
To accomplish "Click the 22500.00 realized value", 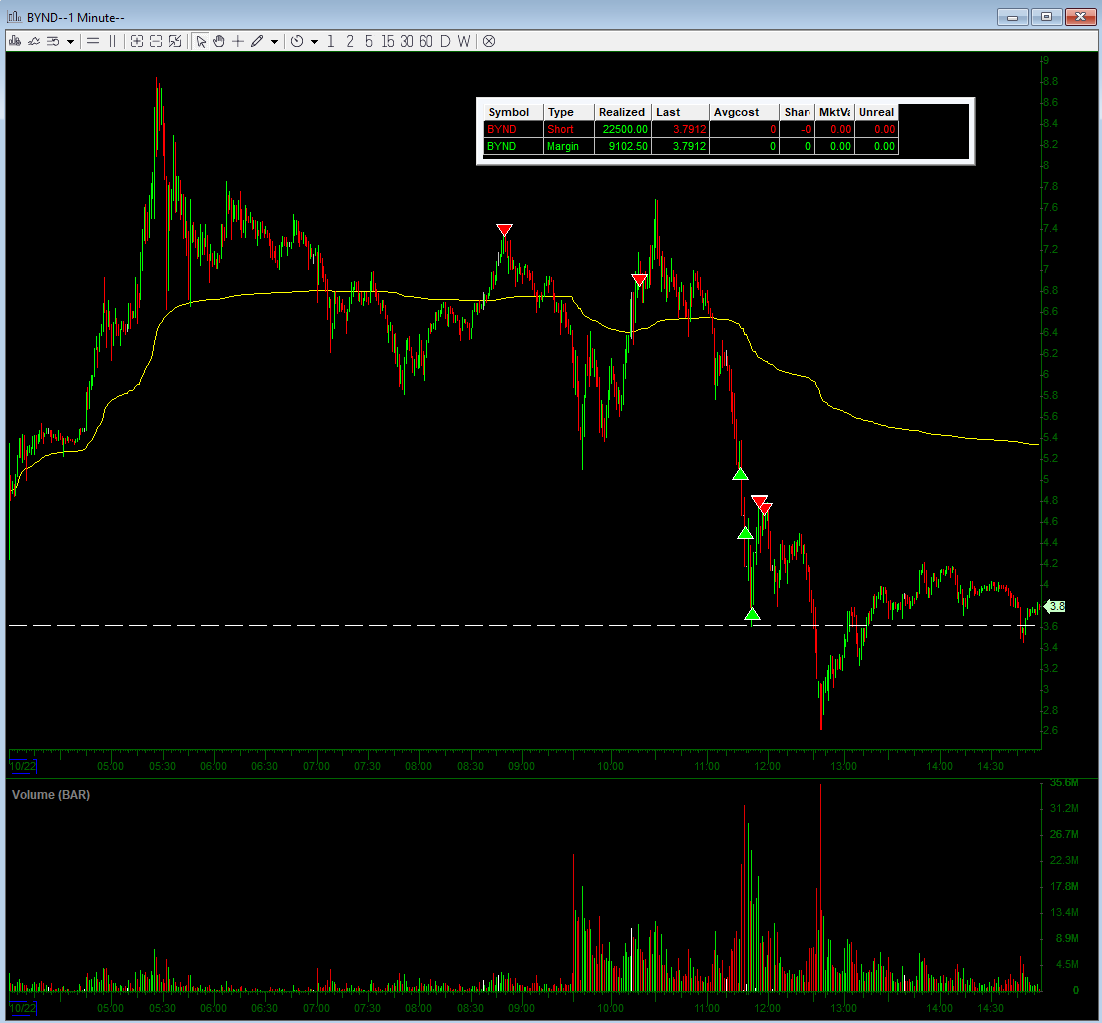I will 625,129.
